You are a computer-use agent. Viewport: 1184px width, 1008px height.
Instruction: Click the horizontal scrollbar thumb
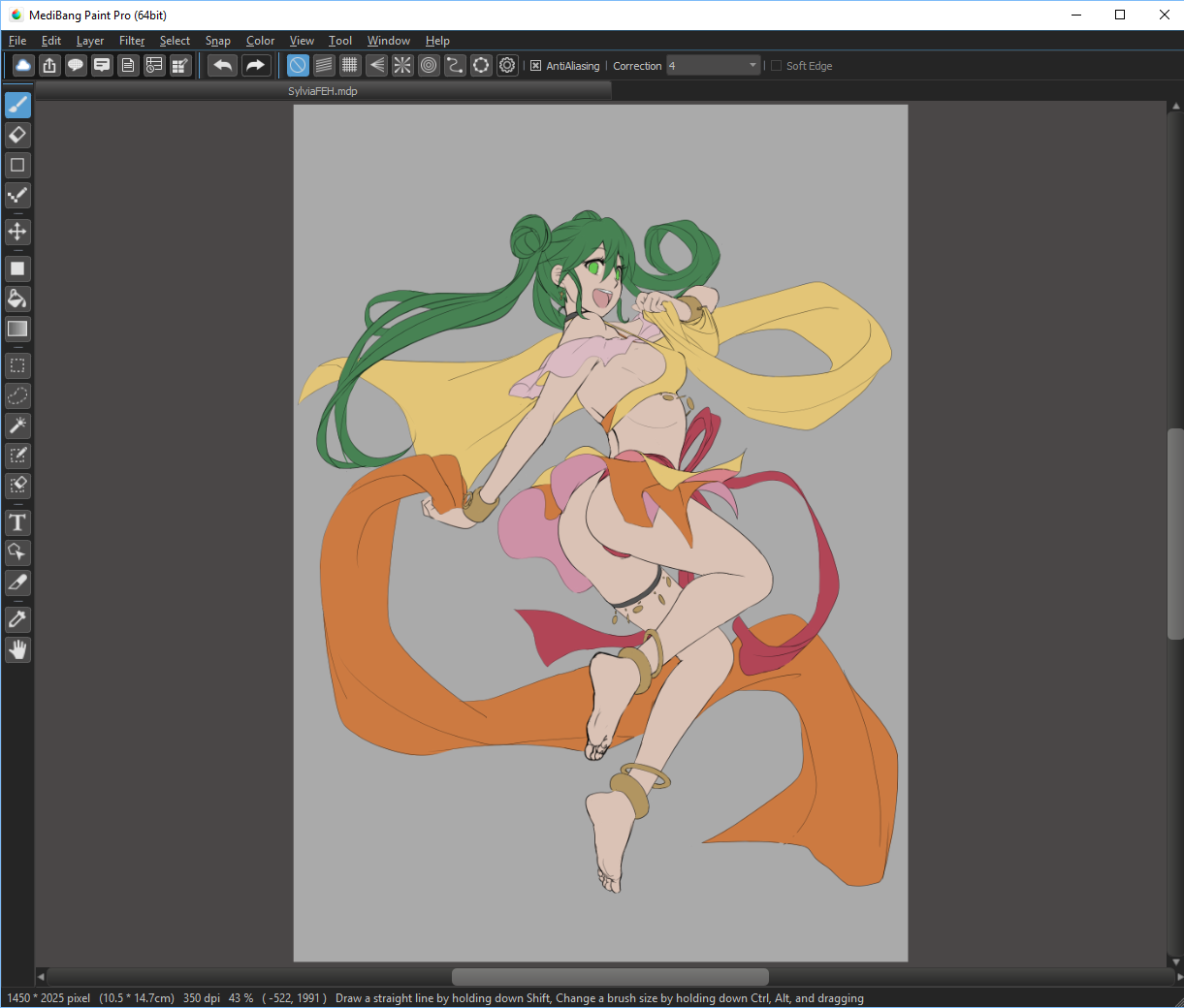coord(610,977)
